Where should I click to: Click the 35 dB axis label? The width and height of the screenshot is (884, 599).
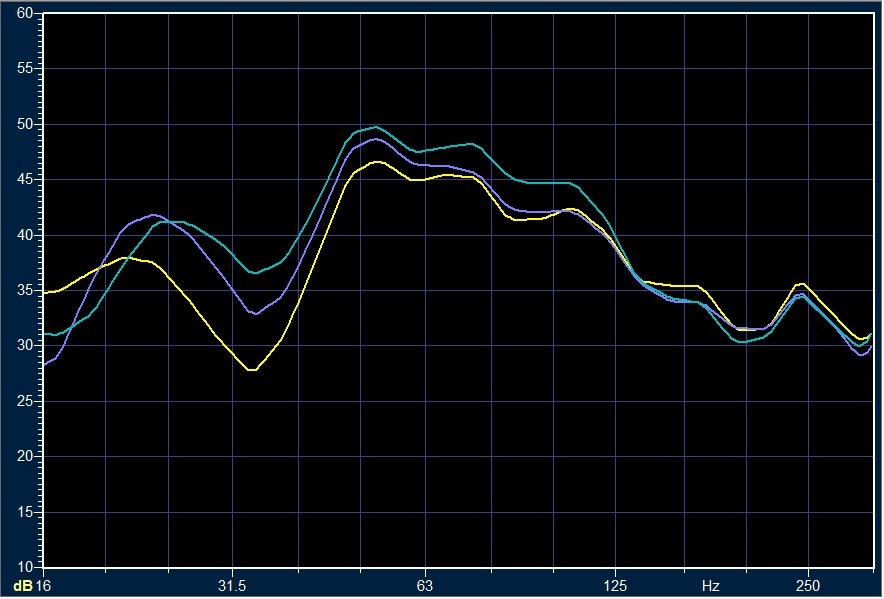pos(25,290)
